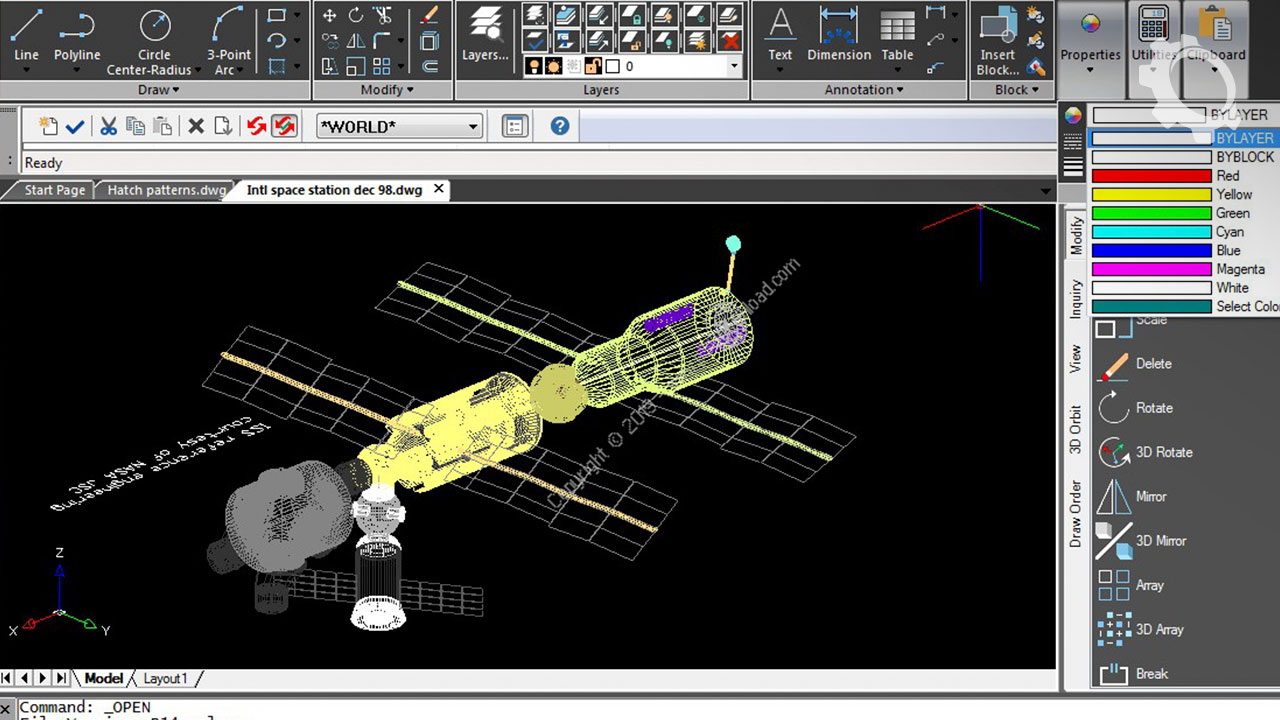This screenshot has height=720, width=1280.
Task: Toggle layer freeze sun icon
Action: [x=554, y=67]
